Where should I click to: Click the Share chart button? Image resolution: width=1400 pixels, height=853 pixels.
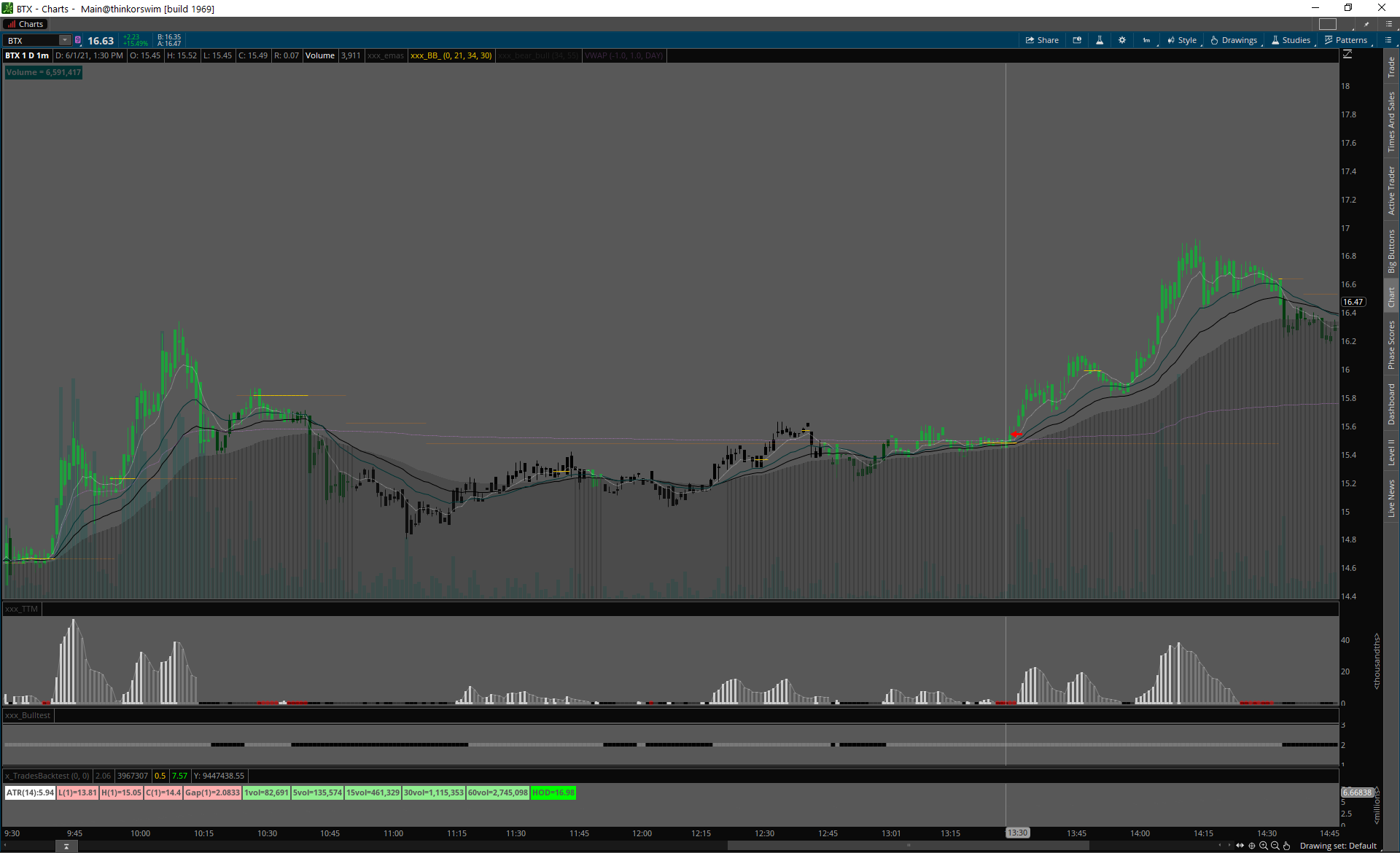(1042, 40)
